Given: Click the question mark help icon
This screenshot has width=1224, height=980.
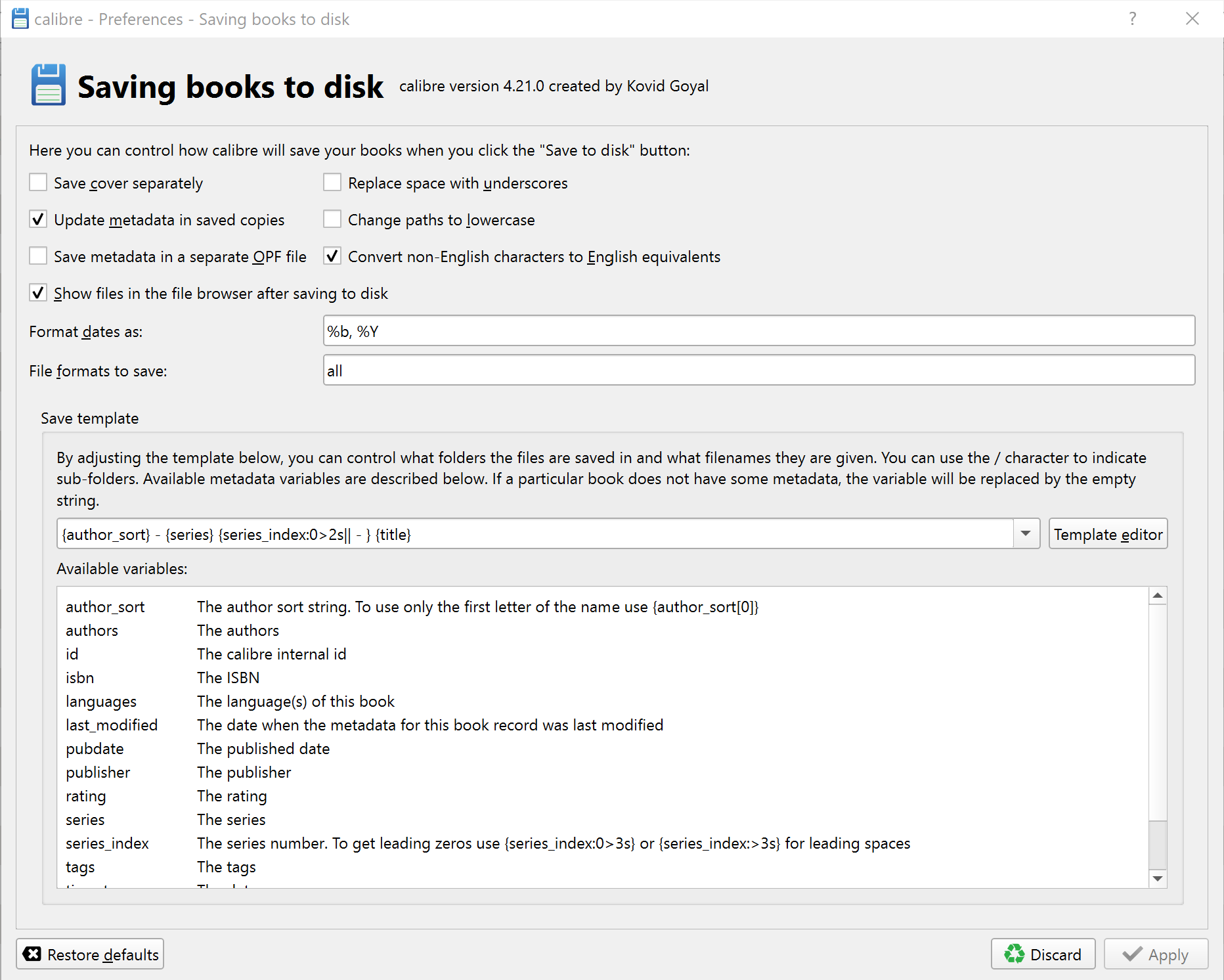Looking at the screenshot, I should point(1132,18).
